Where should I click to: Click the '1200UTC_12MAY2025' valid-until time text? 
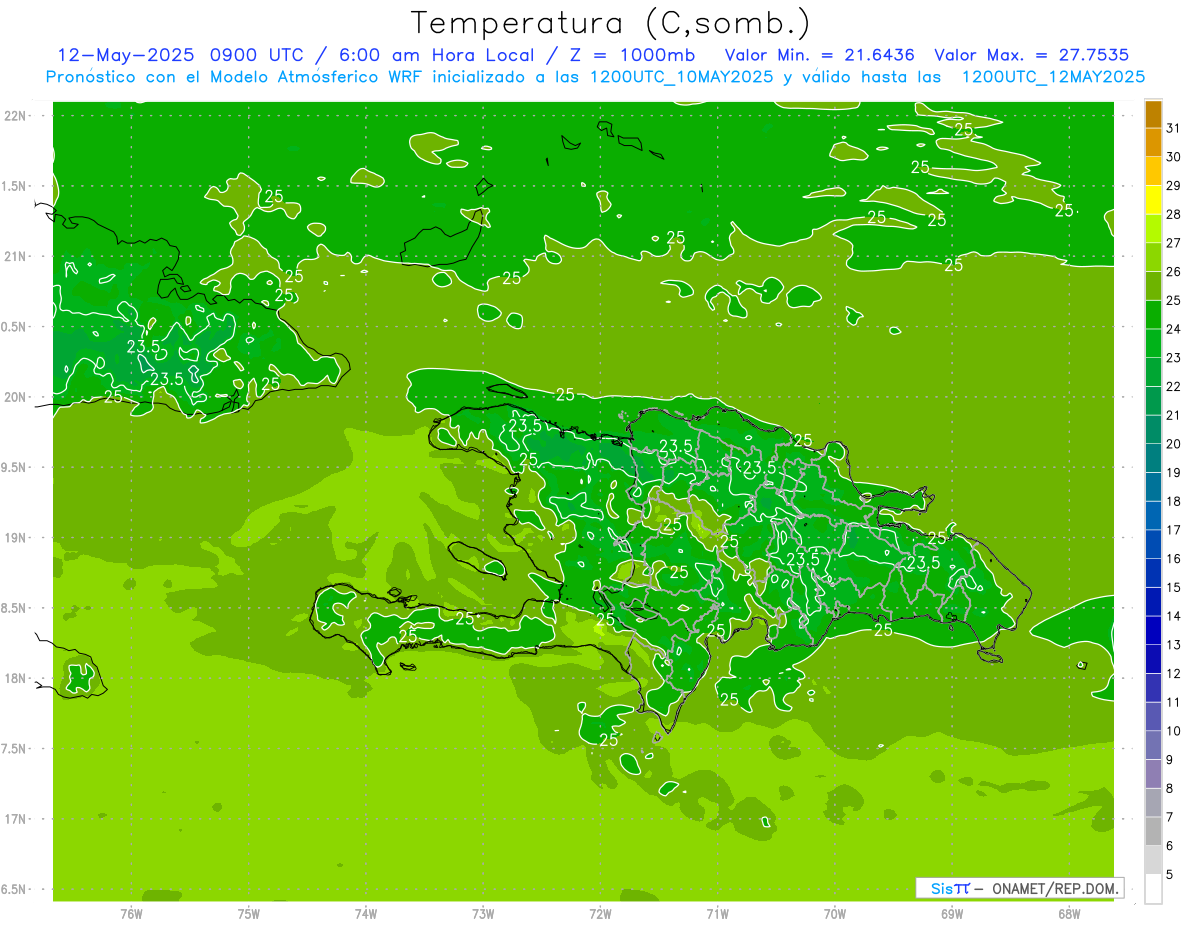coord(1053,77)
